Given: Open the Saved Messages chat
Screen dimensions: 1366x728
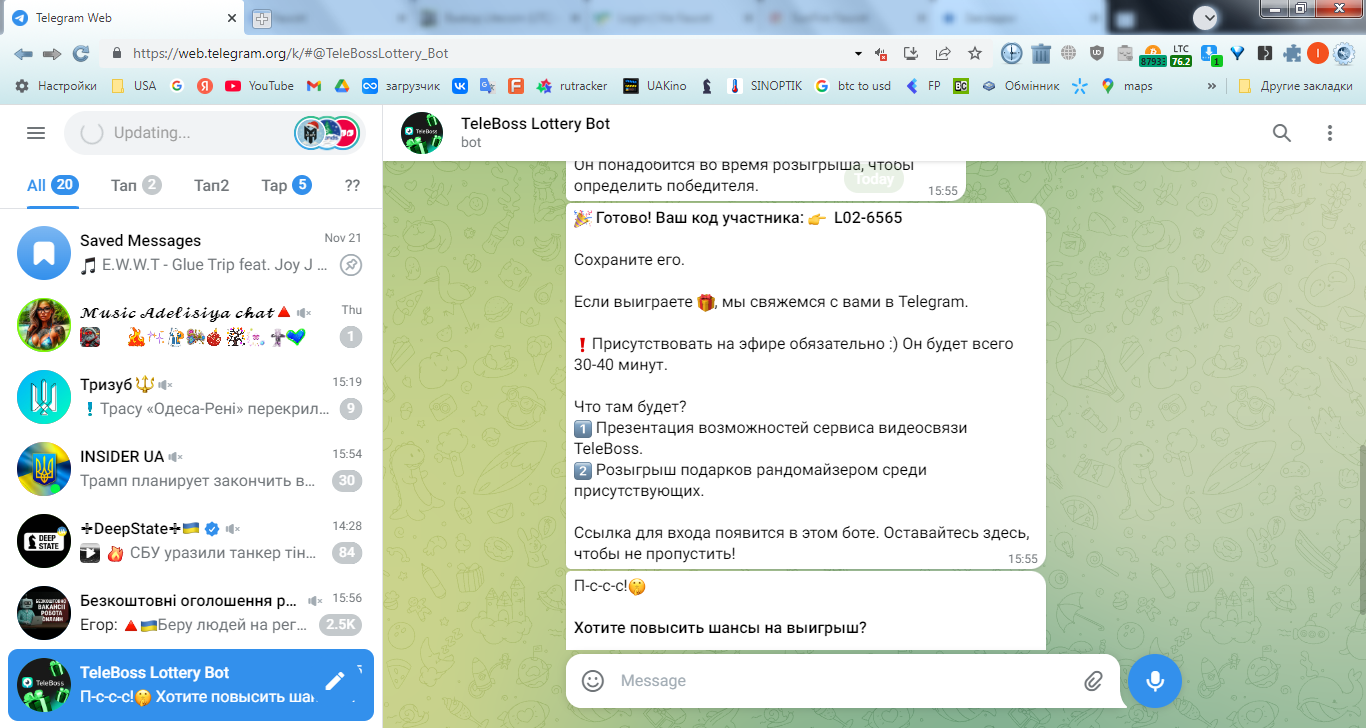Looking at the screenshot, I should coord(191,254).
